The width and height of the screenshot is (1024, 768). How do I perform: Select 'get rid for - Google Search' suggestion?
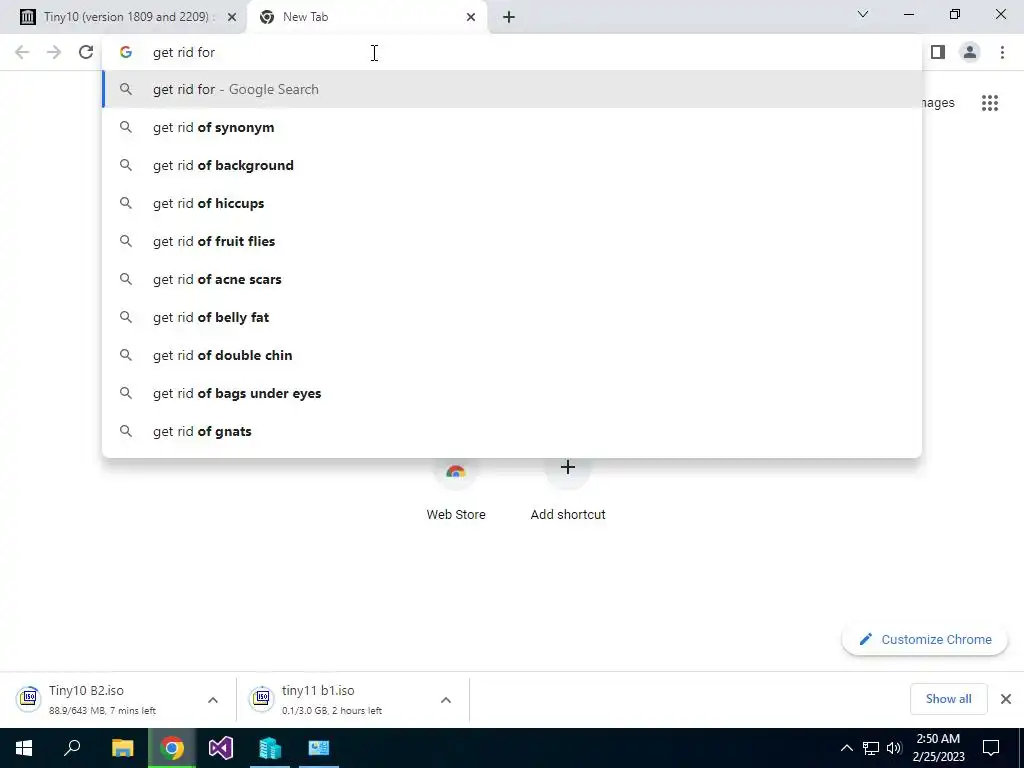point(512,89)
